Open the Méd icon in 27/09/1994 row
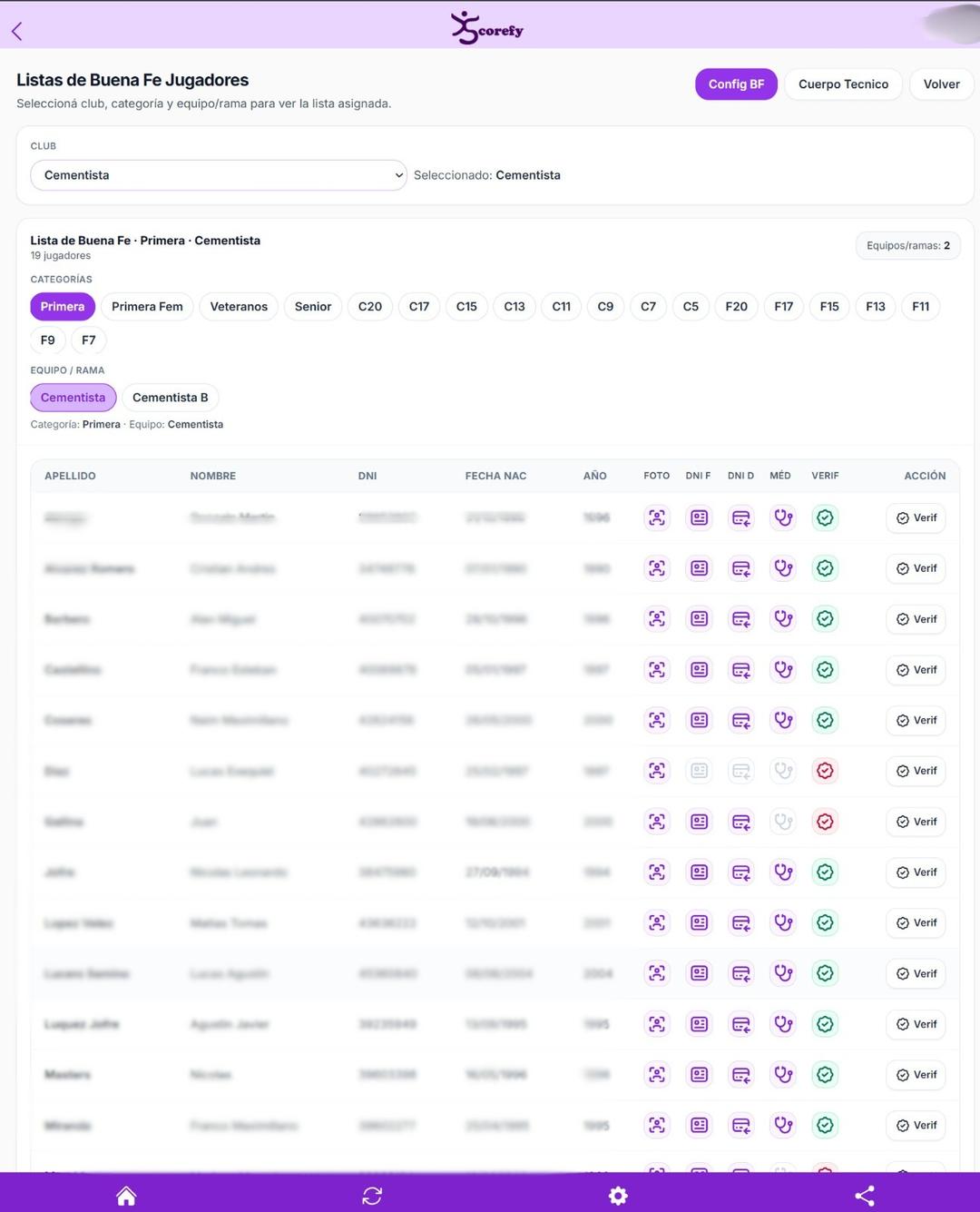 783,872
